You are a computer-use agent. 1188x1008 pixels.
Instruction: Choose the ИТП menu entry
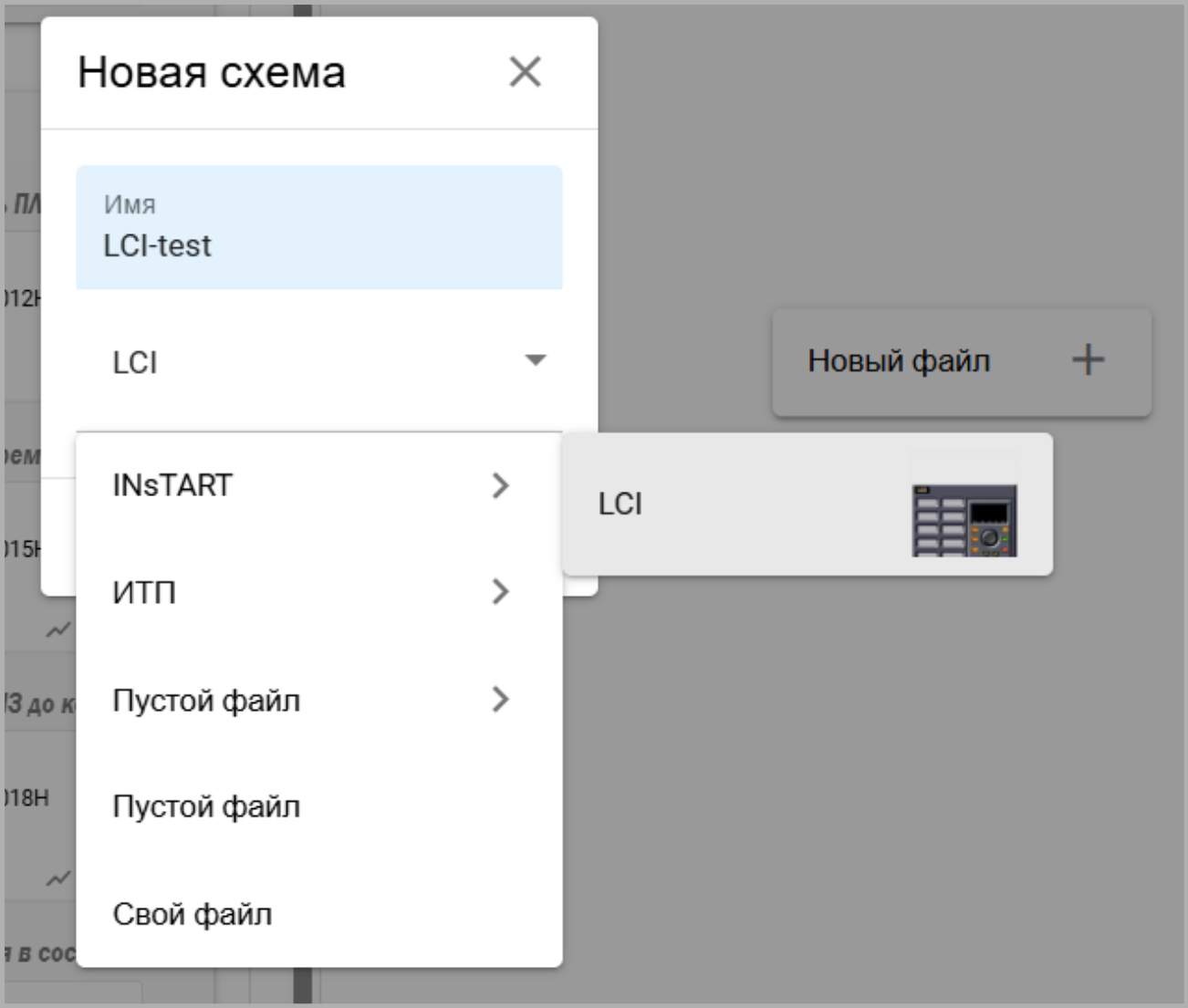tap(144, 593)
